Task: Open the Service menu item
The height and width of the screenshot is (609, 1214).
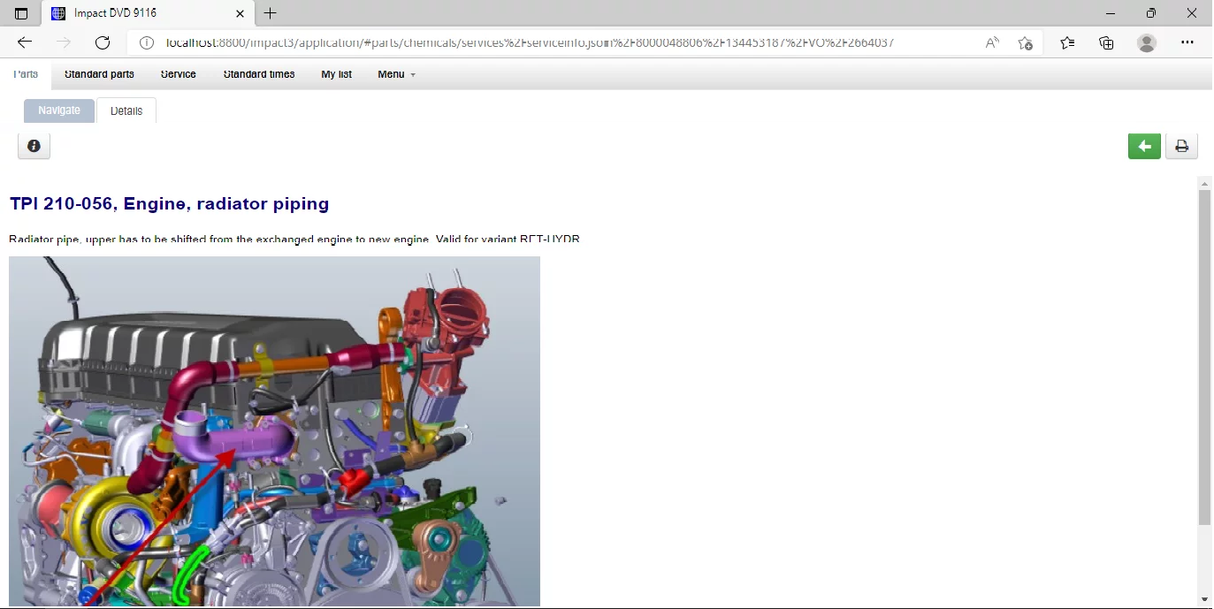Action: pos(178,74)
